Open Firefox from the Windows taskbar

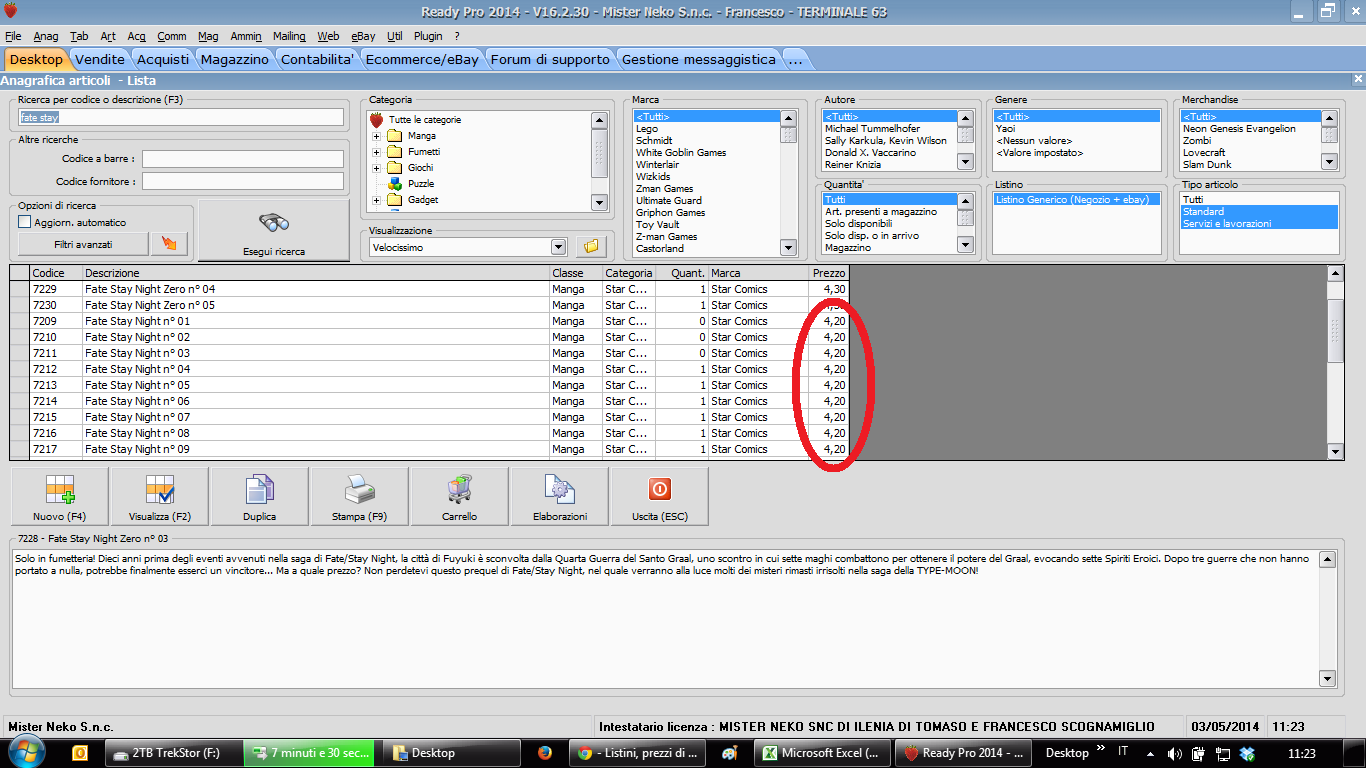point(545,753)
